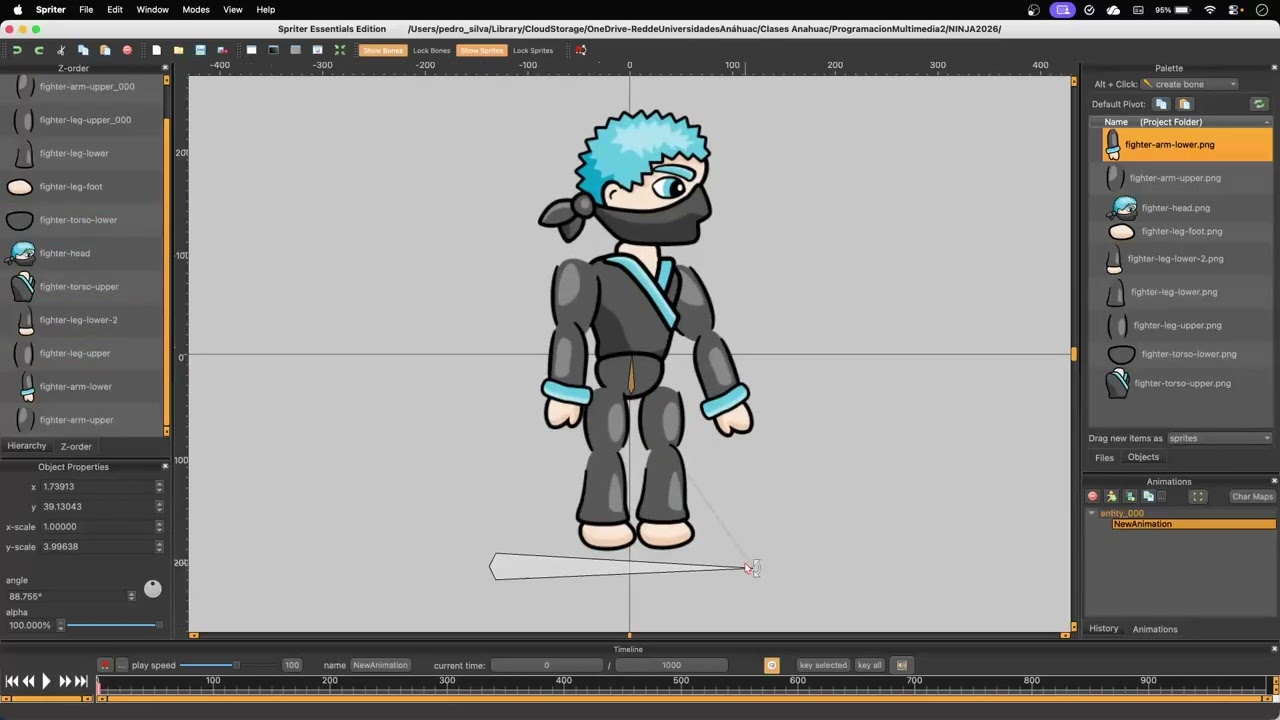
Task: Click the key selected button
Action: 823,665
